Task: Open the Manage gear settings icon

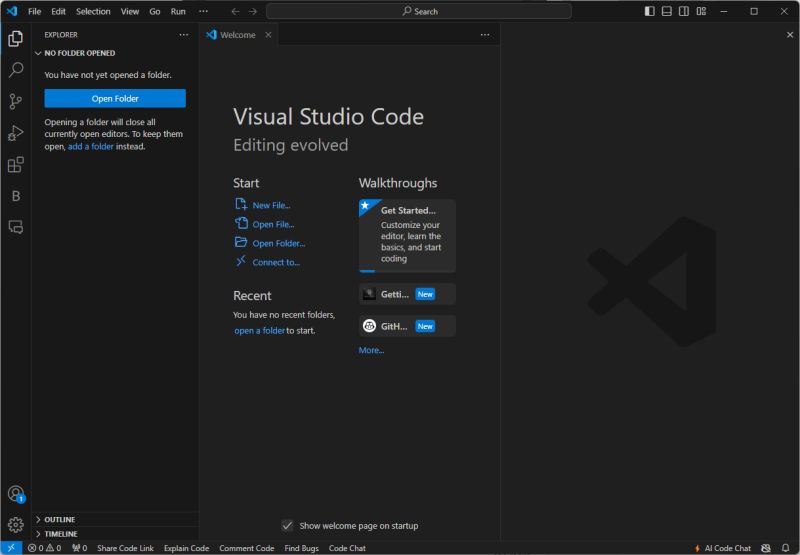Action: point(15,525)
